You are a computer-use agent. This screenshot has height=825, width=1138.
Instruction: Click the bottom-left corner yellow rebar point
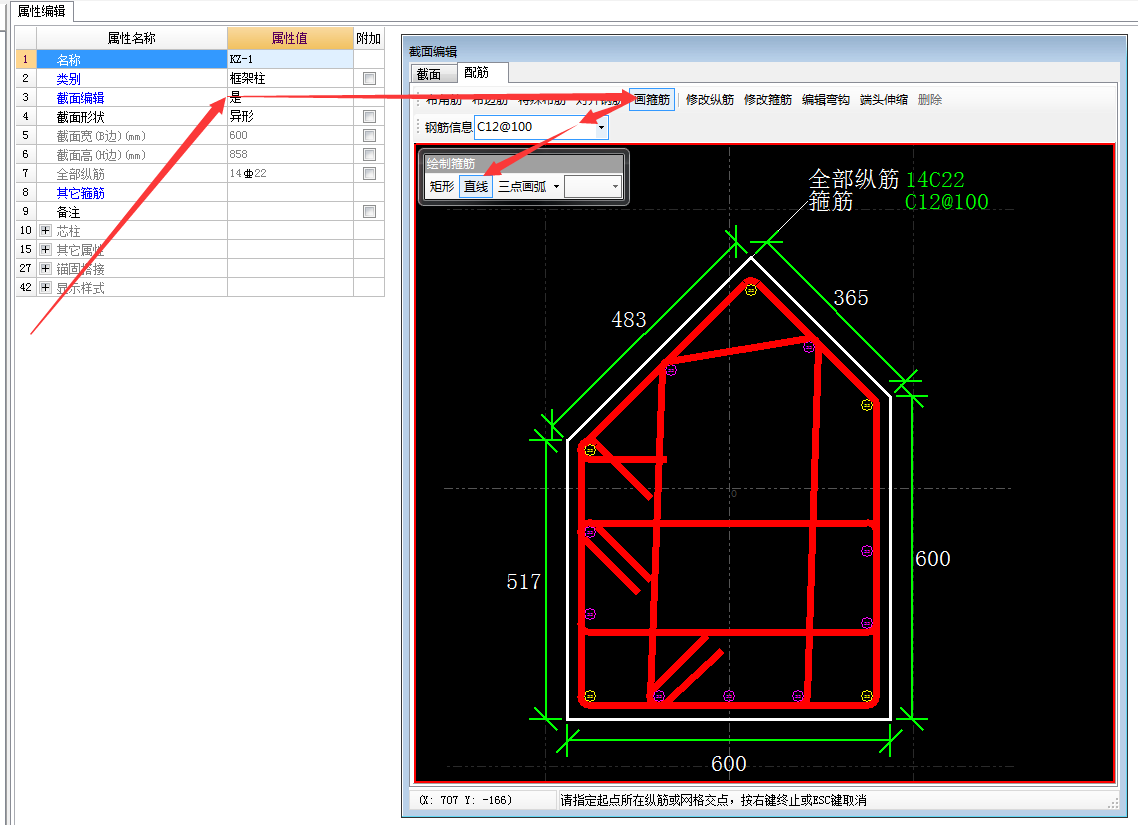click(x=590, y=696)
